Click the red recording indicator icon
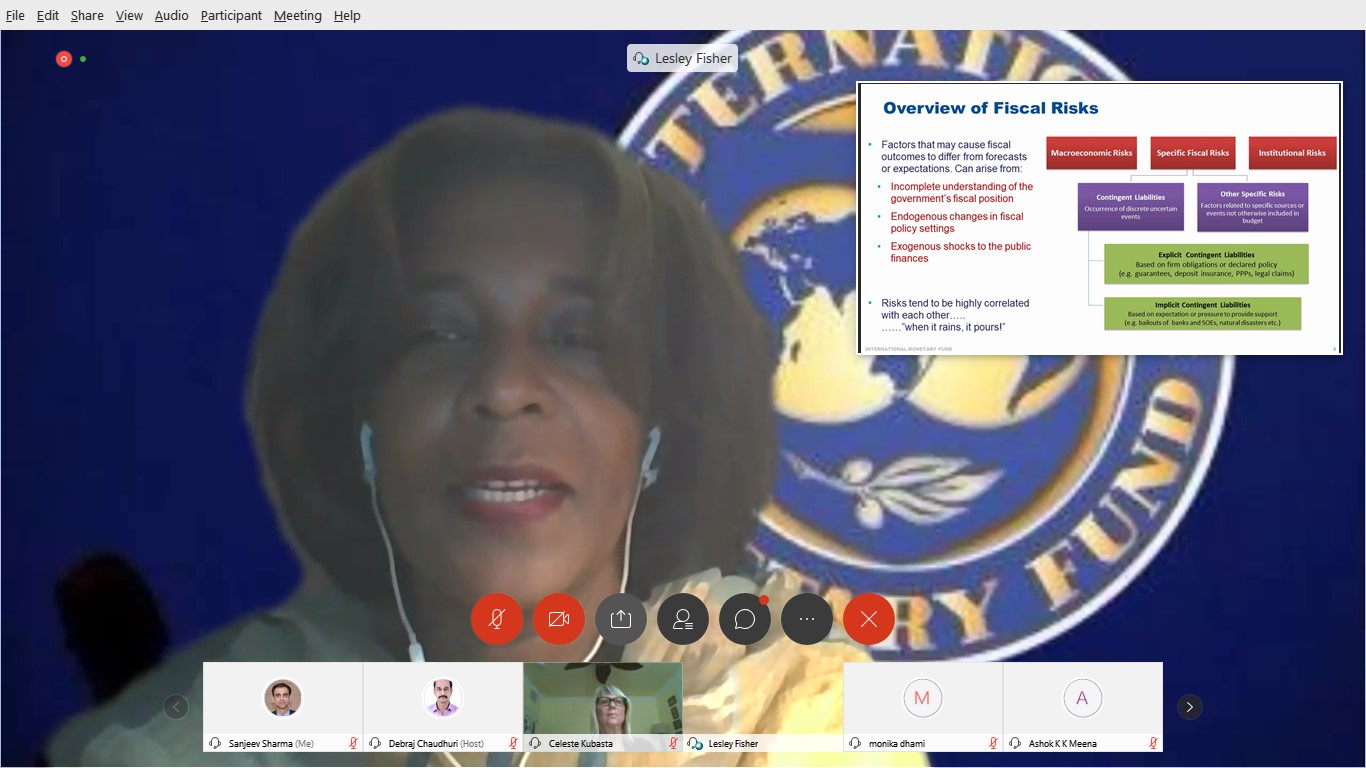 click(x=64, y=59)
